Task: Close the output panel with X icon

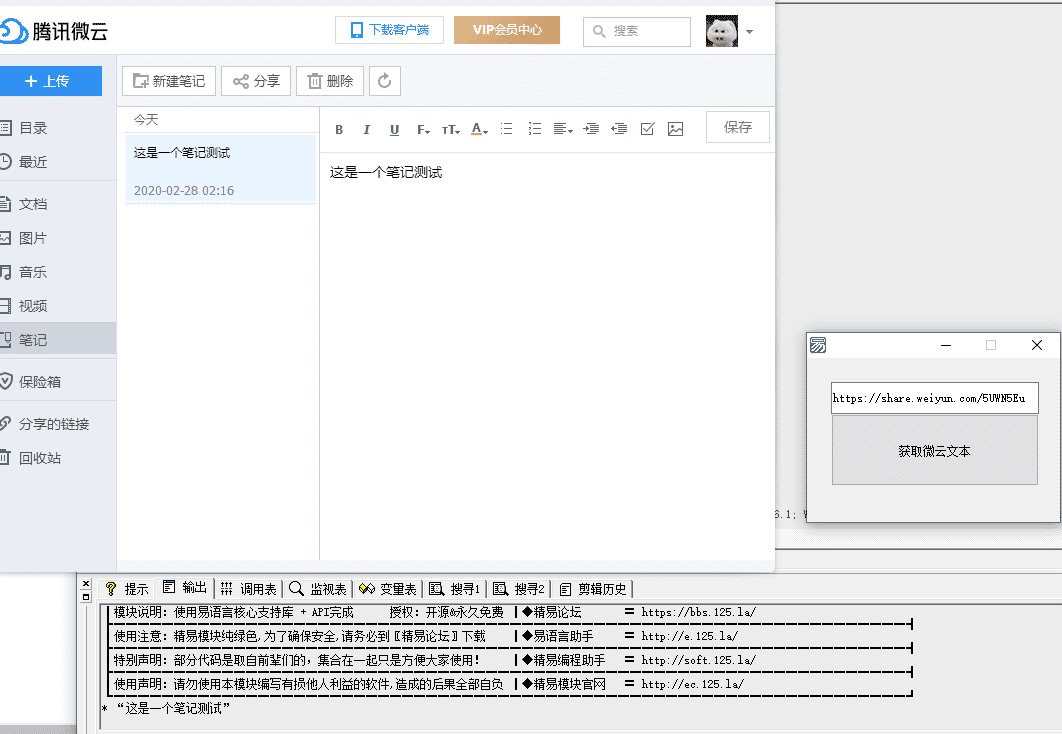Action: [x=86, y=584]
